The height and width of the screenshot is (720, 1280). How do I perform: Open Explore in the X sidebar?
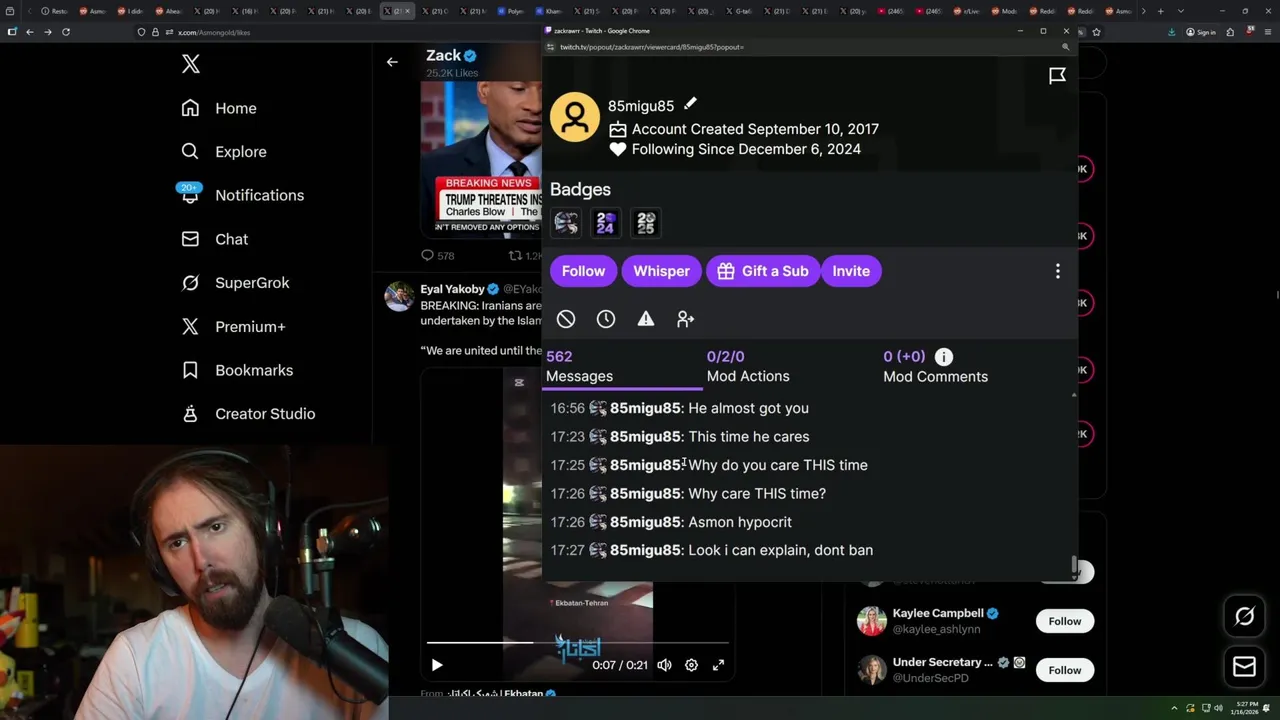click(224, 152)
